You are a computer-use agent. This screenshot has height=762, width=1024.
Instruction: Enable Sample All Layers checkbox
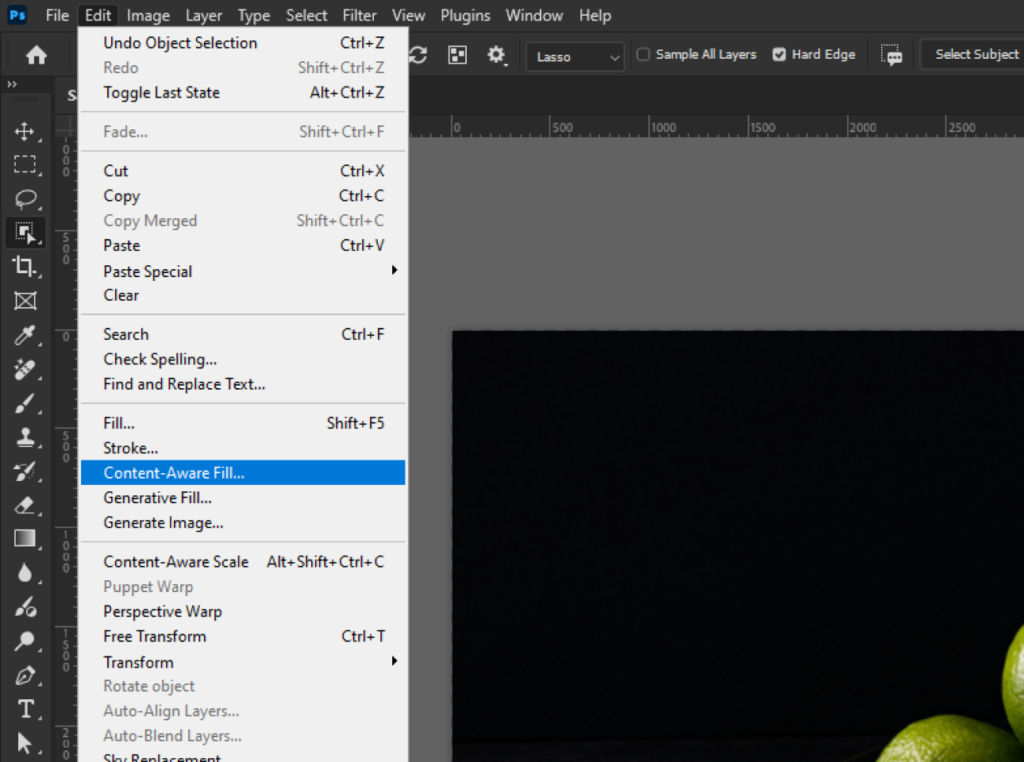coord(643,54)
